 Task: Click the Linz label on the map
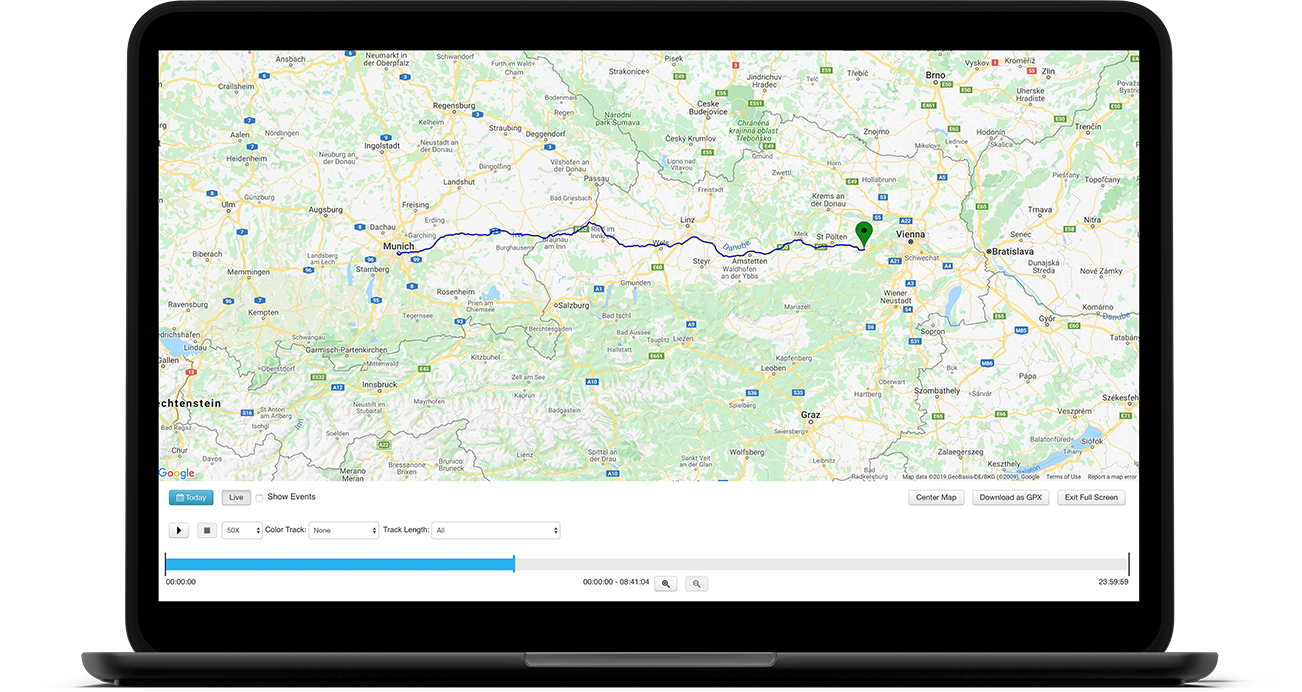tap(687, 219)
